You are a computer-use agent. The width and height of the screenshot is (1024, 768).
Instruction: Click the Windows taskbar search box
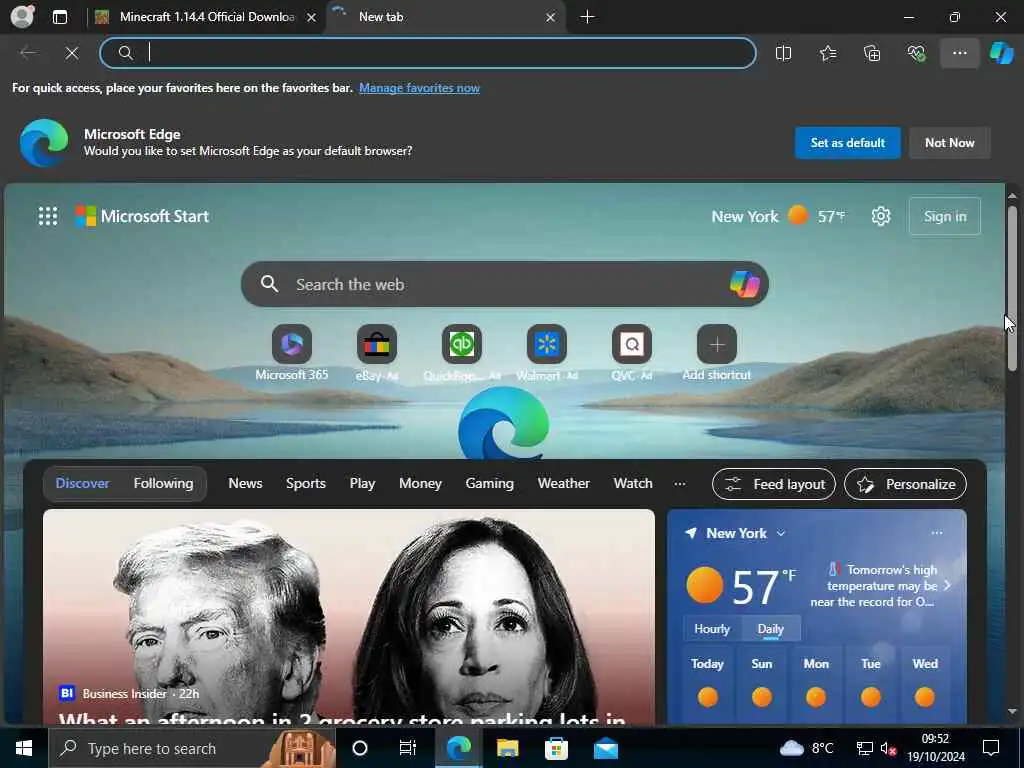pos(192,748)
